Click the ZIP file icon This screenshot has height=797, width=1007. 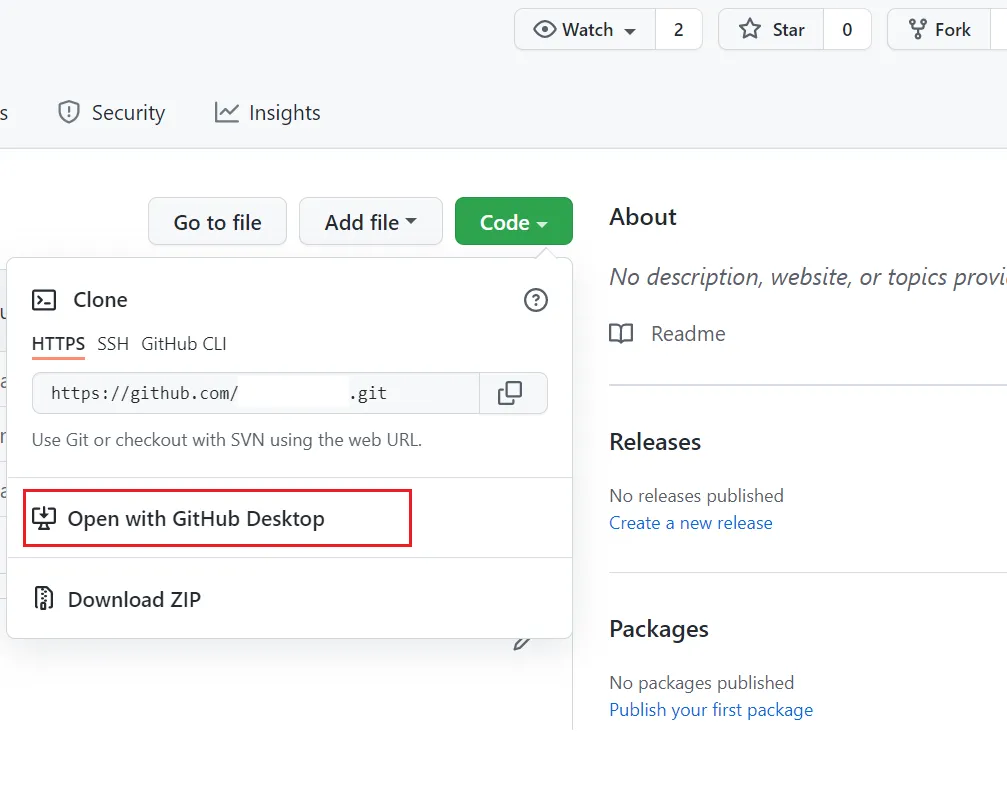point(44,598)
